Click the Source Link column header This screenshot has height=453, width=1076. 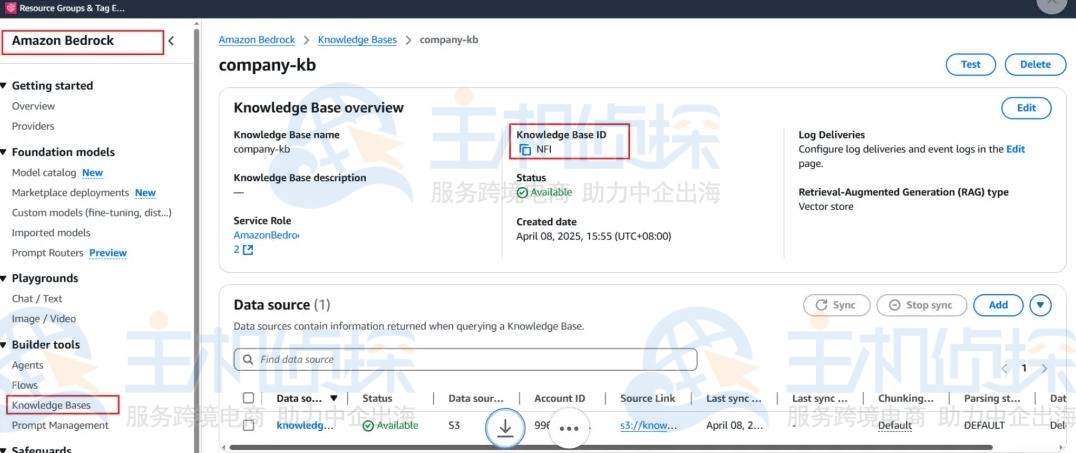648,398
